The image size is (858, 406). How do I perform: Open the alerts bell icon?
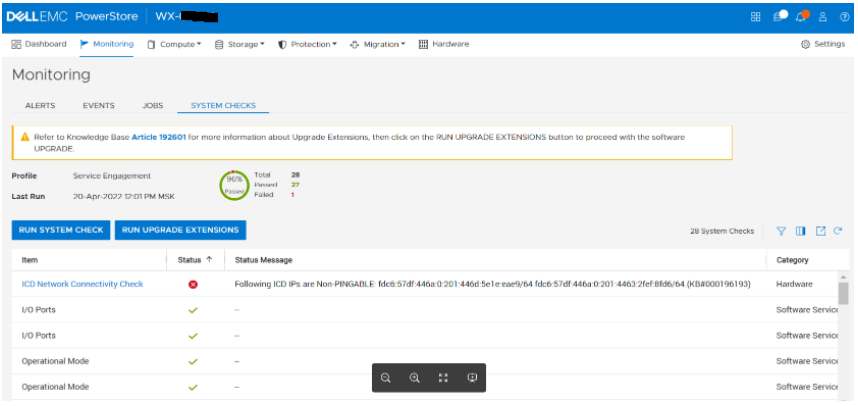point(802,16)
